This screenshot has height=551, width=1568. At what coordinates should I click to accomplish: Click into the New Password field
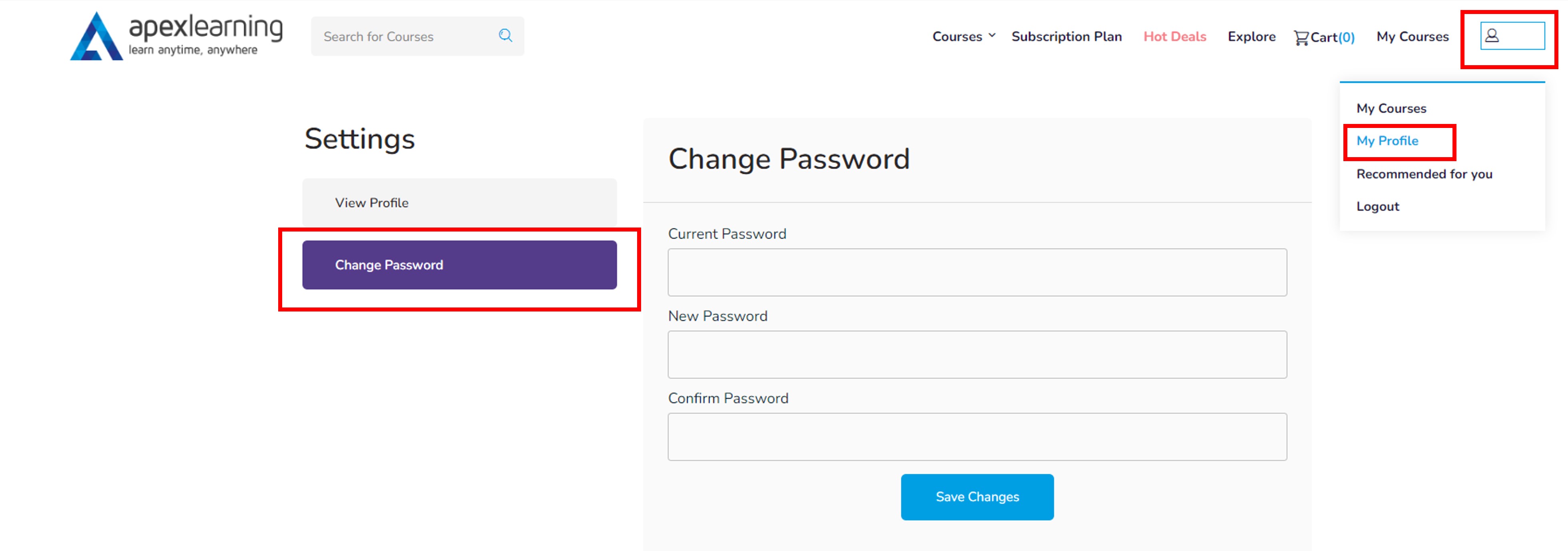point(977,354)
